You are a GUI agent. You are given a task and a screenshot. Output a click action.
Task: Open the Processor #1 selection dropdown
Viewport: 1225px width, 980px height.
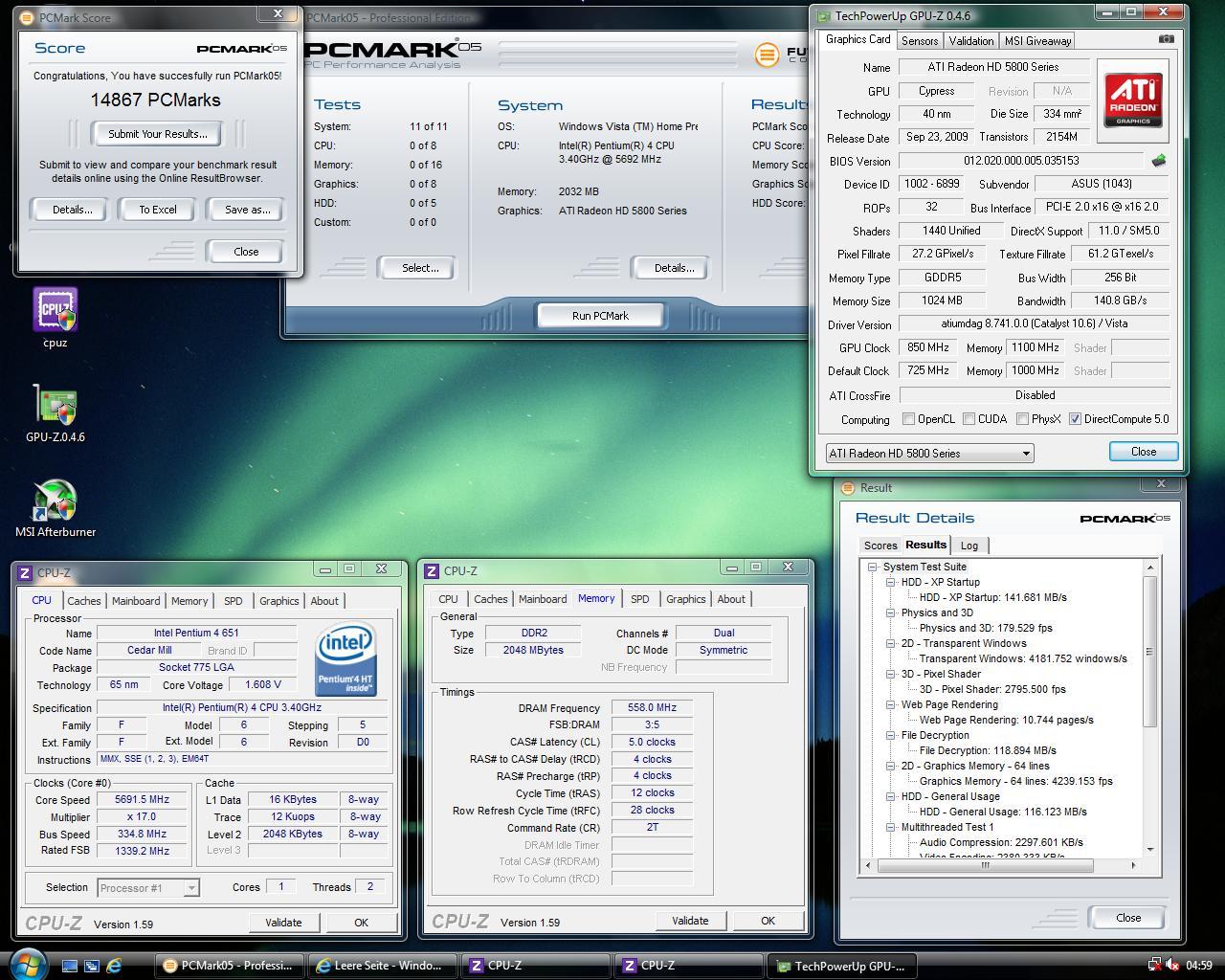(148, 888)
